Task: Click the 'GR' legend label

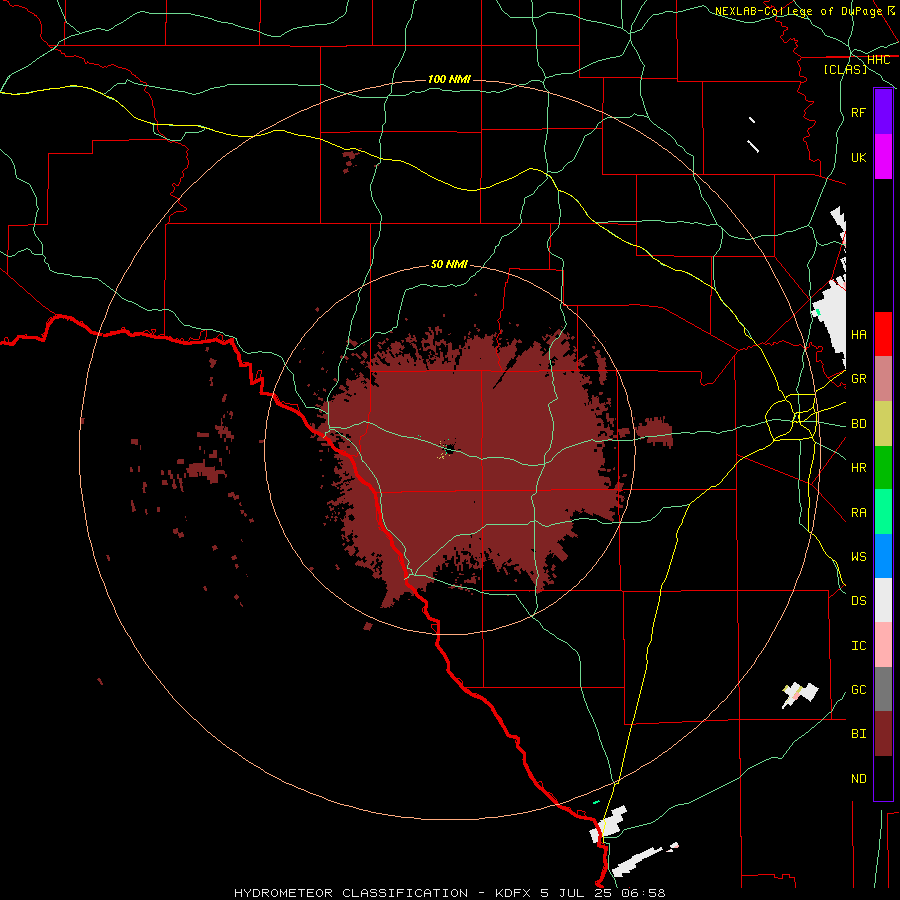Action: (x=859, y=379)
